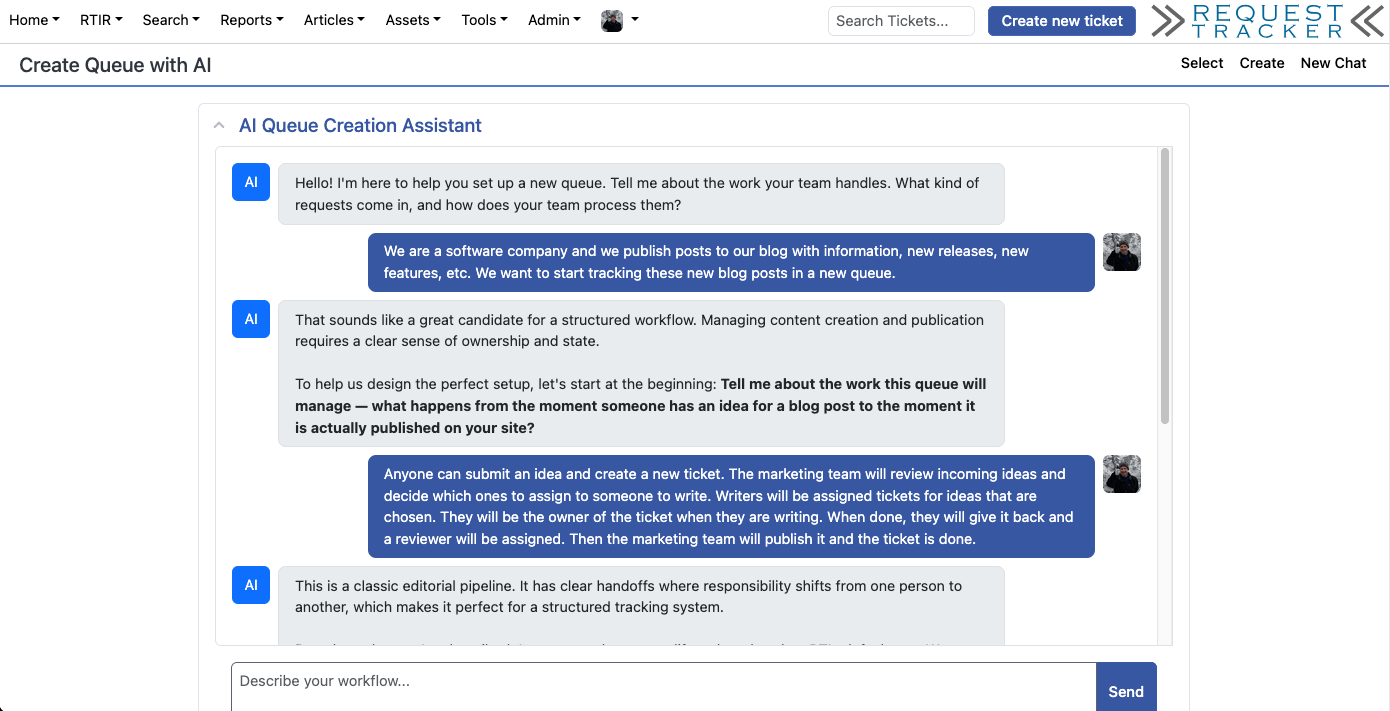Image resolution: width=1390 pixels, height=711 pixels.
Task: Click the Describe your workflow text box
Action: pos(664,688)
